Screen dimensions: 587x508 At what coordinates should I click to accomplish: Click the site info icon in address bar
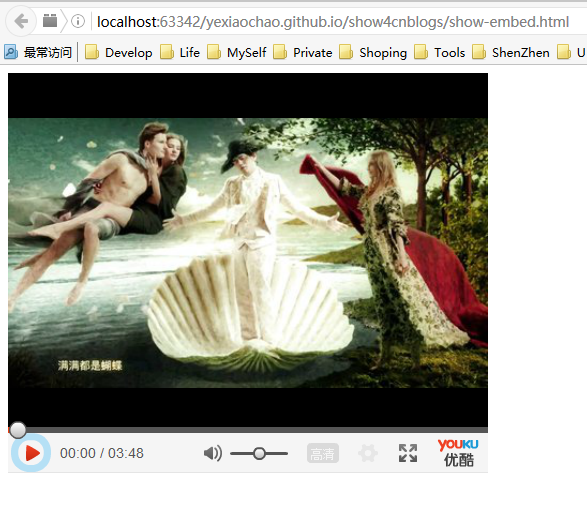click(x=78, y=21)
